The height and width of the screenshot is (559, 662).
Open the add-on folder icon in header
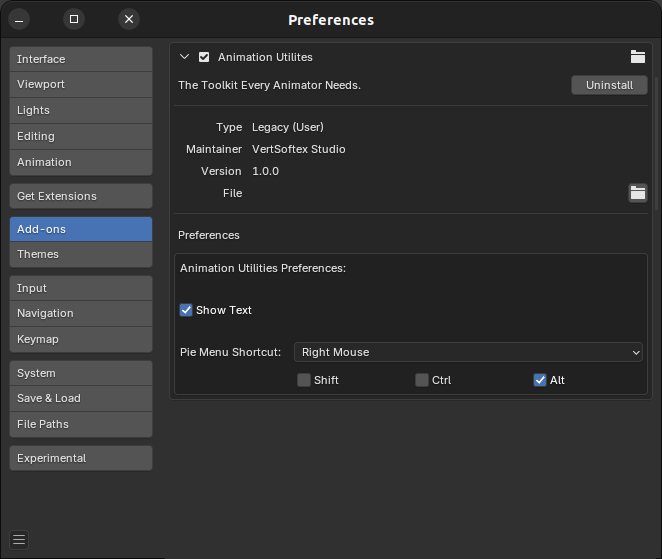tap(637, 57)
